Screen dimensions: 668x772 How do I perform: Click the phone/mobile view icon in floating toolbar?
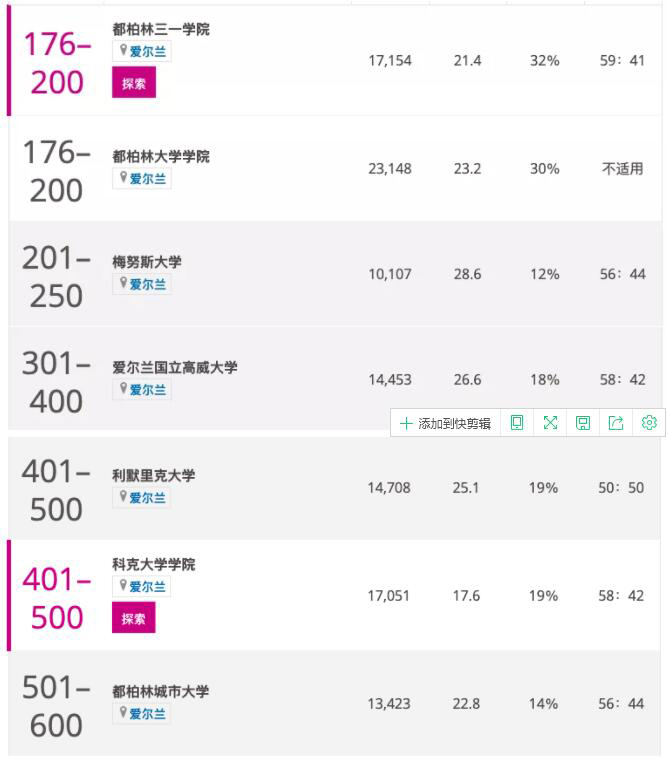pyautogui.click(x=517, y=423)
